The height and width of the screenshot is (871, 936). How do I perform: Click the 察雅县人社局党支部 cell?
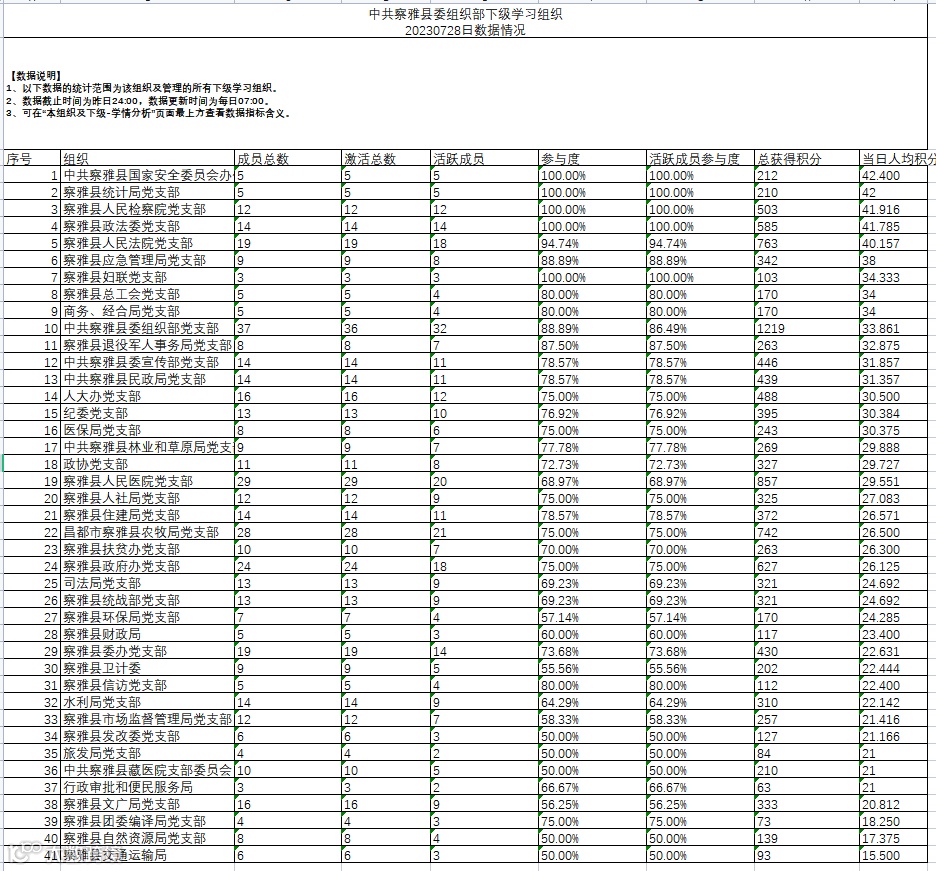pos(147,498)
